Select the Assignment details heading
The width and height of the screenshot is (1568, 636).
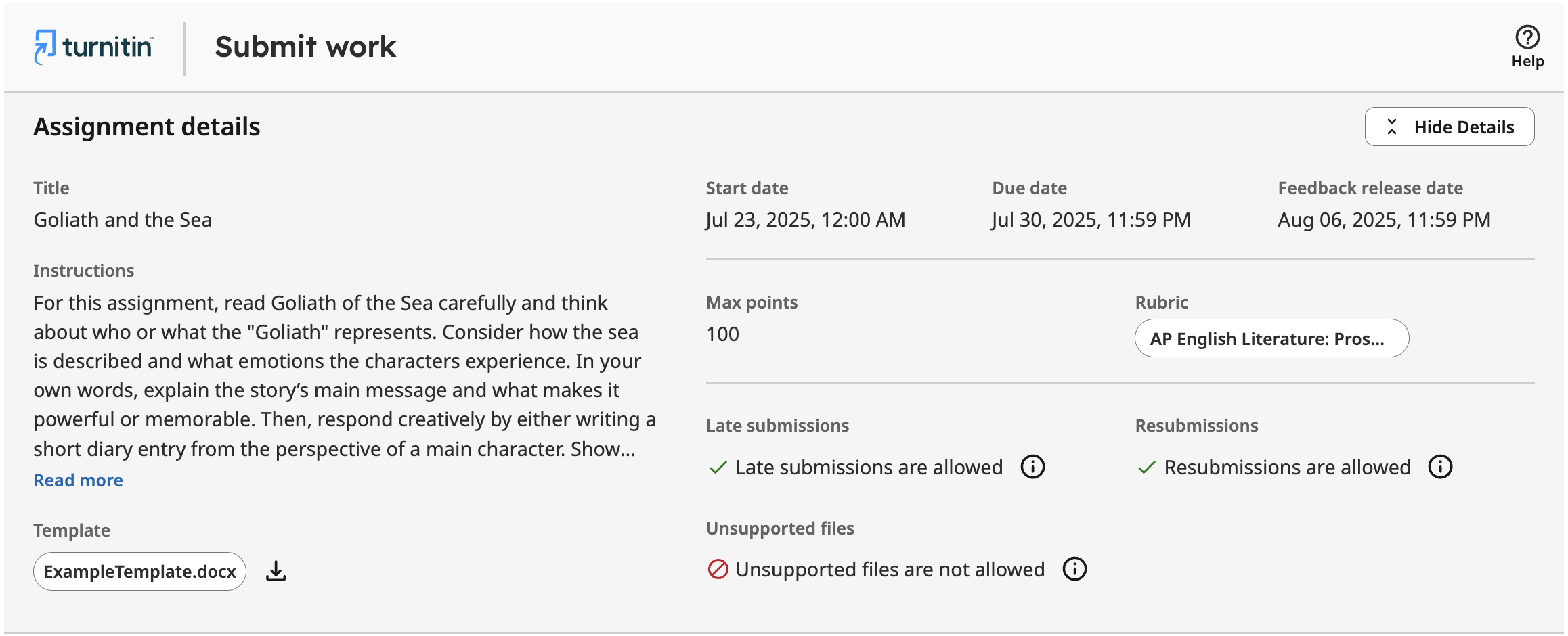(147, 127)
